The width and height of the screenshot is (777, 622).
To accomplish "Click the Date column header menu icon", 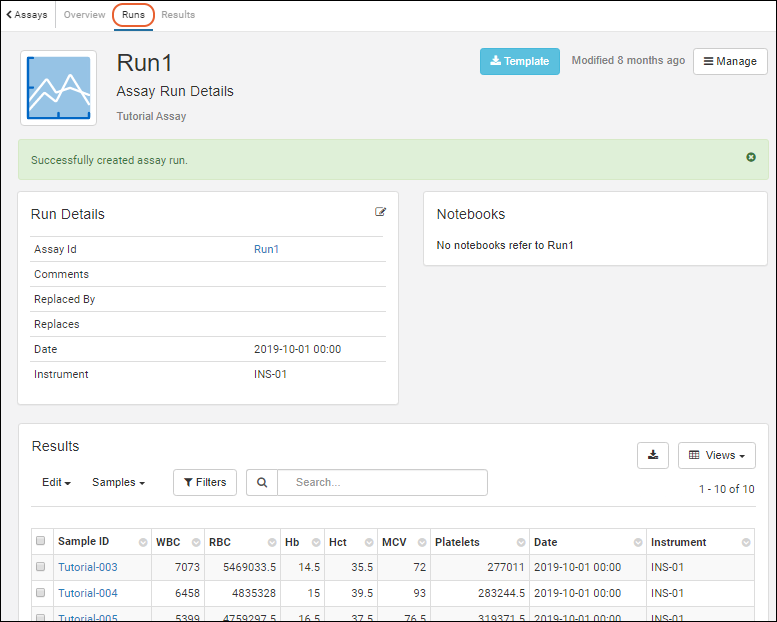I will tap(635, 543).
